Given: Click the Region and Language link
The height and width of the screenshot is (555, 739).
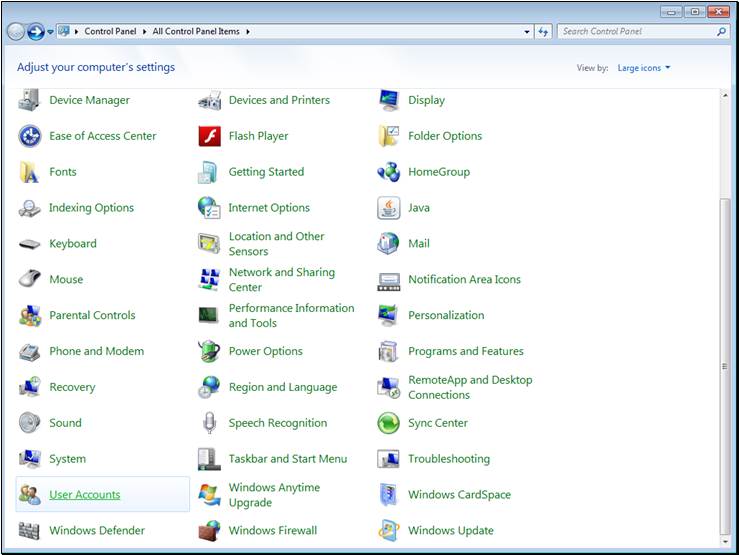Looking at the screenshot, I should coord(283,387).
